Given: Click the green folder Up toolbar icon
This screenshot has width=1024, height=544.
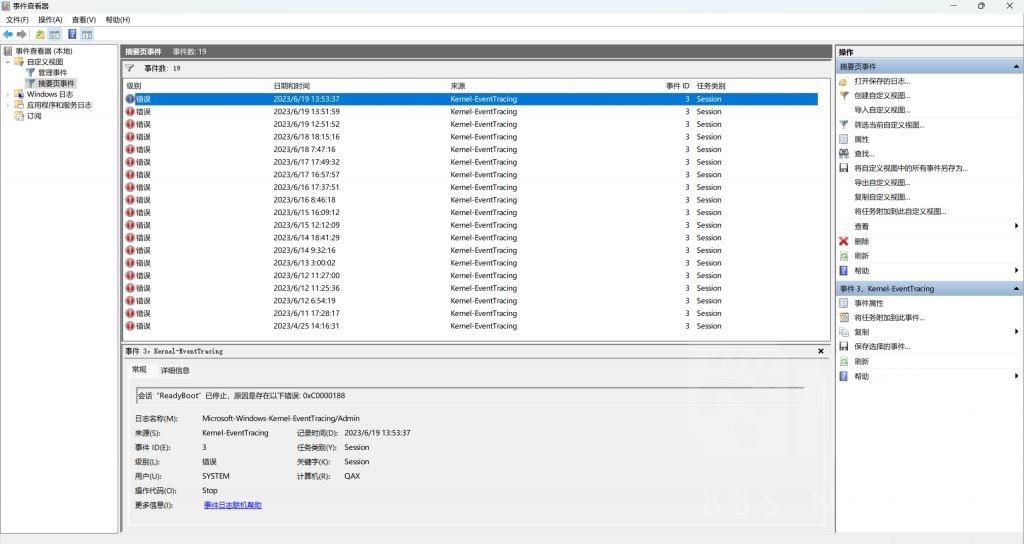Looking at the screenshot, I should tap(40, 34).
